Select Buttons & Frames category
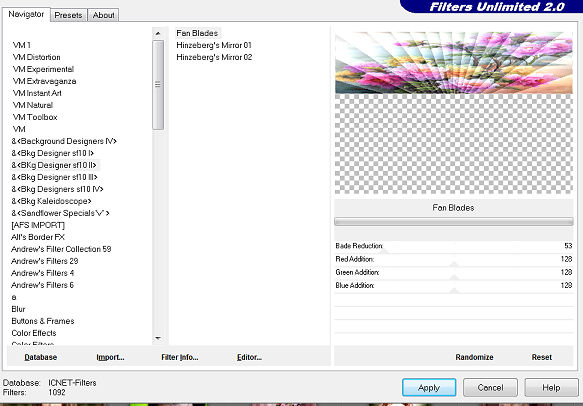The image size is (583, 406). [x=43, y=321]
